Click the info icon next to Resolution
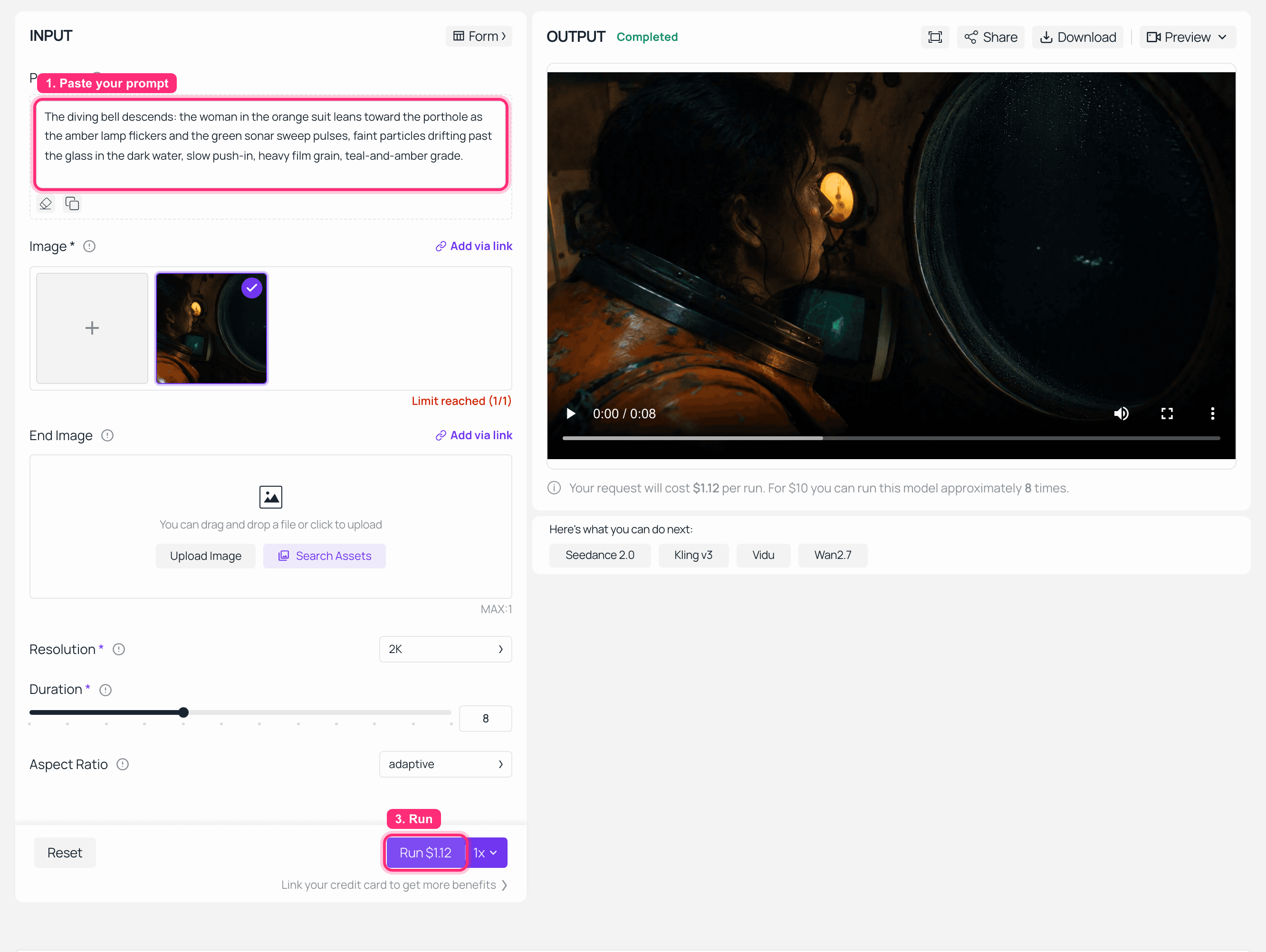1266x952 pixels. 118,649
